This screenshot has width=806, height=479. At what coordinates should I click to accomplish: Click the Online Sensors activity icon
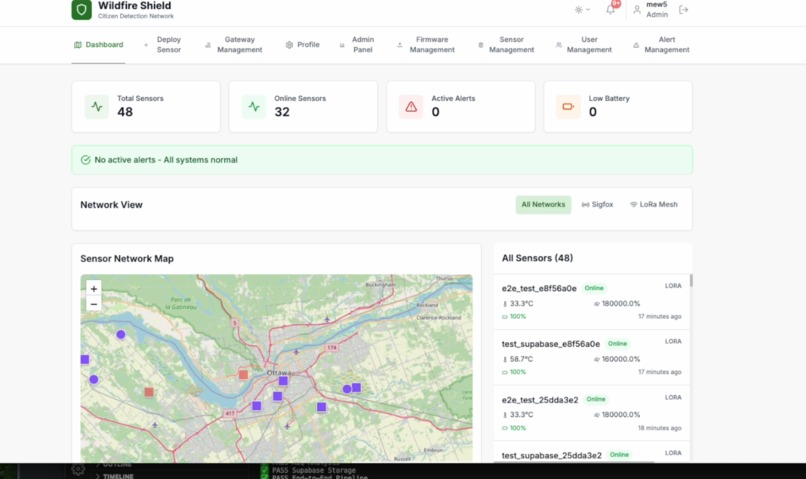point(254,107)
